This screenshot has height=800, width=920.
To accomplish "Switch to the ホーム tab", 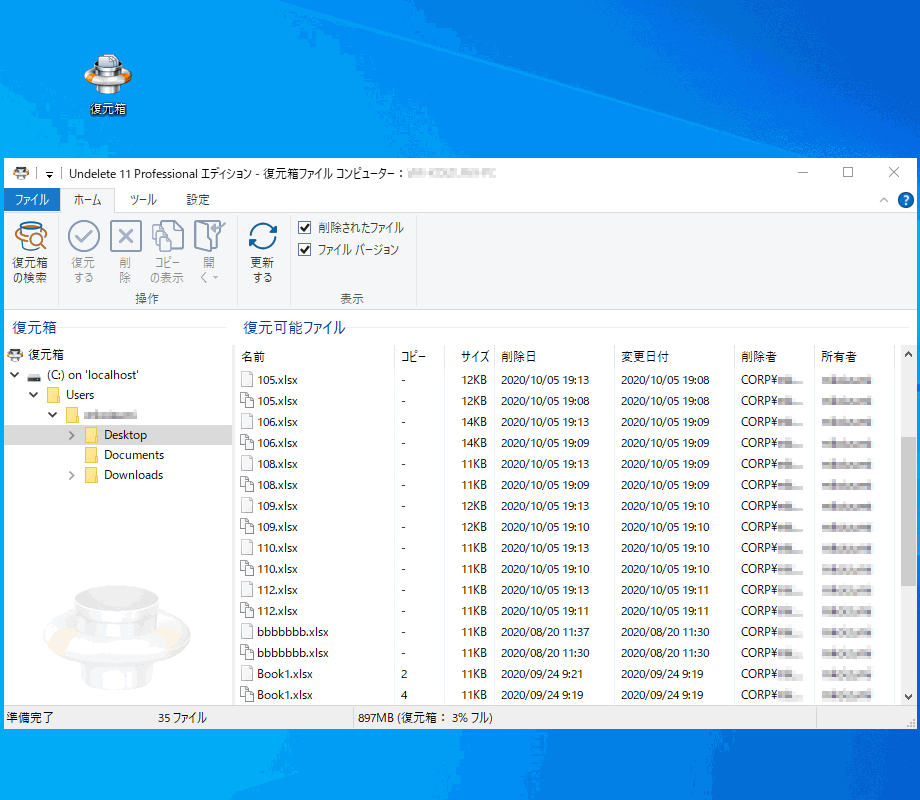I will click(x=87, y=200).
